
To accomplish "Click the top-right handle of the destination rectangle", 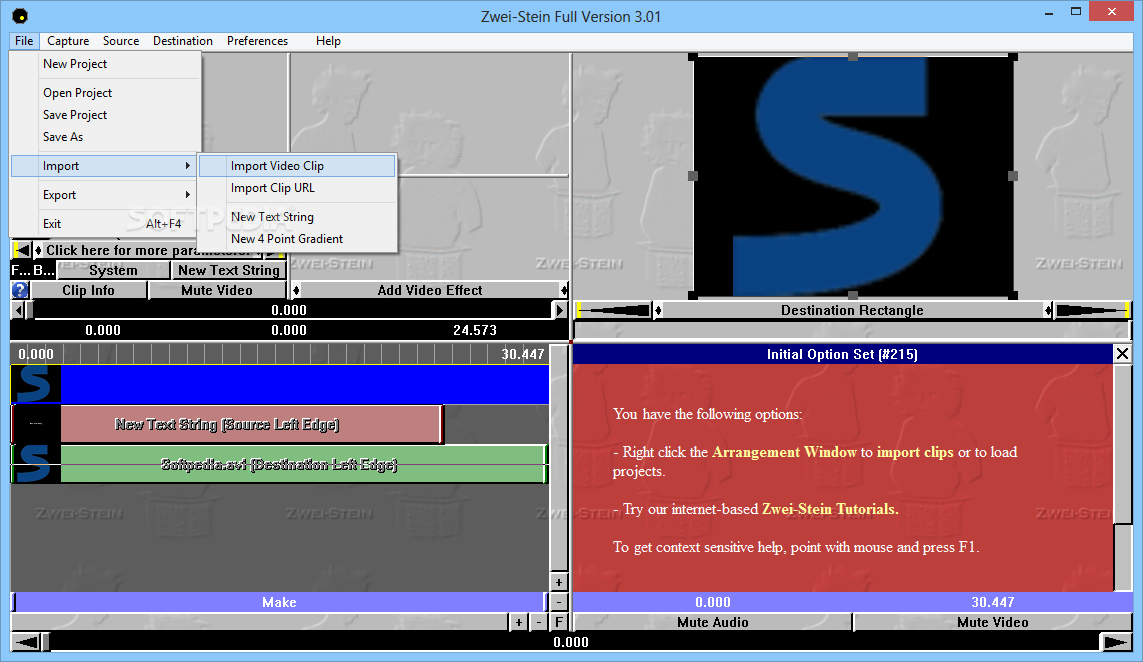I will 1013,56.
